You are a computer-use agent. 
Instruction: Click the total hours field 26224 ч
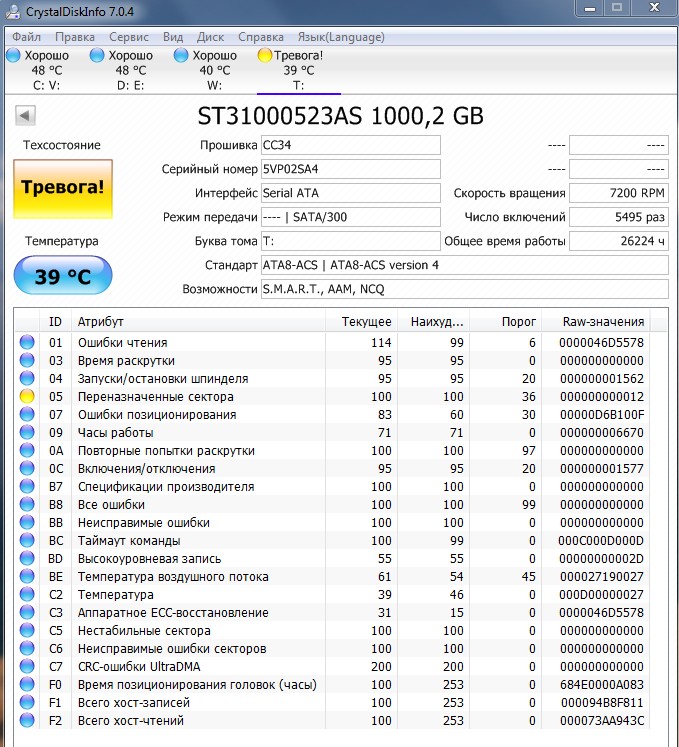[619, 241]
